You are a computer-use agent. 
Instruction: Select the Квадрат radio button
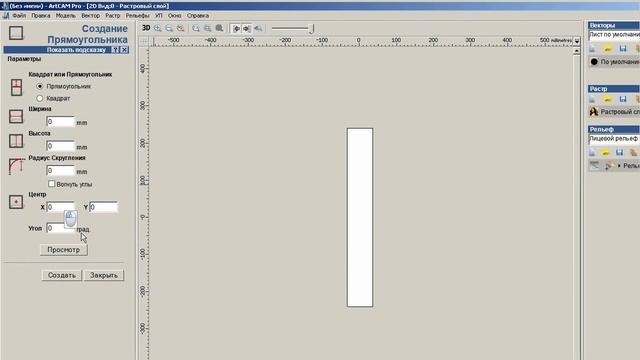(40, 98)
